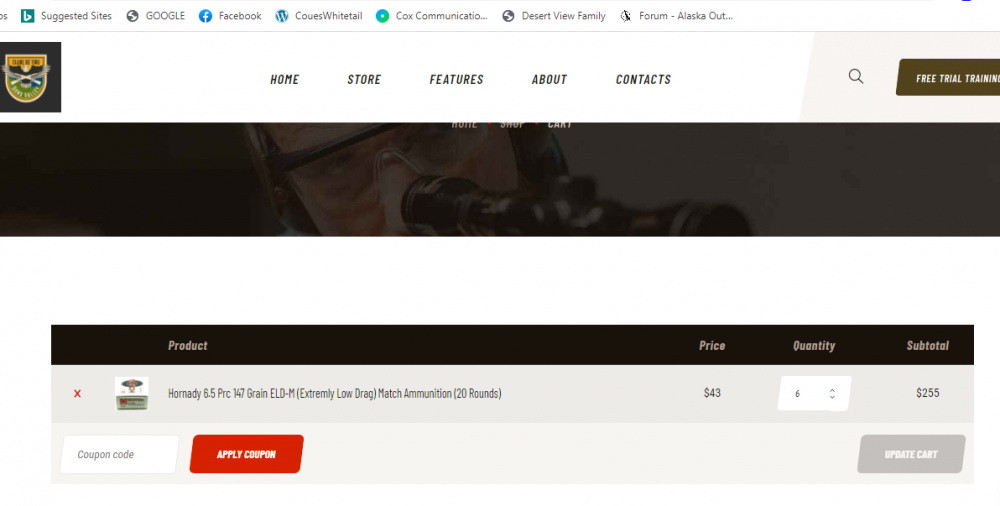The height and width of the screenshot is (506, 1000).
Task: Click the Apply Coupon button
Action: [246, 454]
